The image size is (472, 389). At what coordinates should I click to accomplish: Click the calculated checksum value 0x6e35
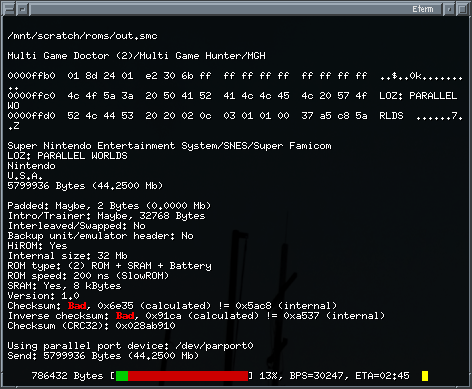coord(115,306)
